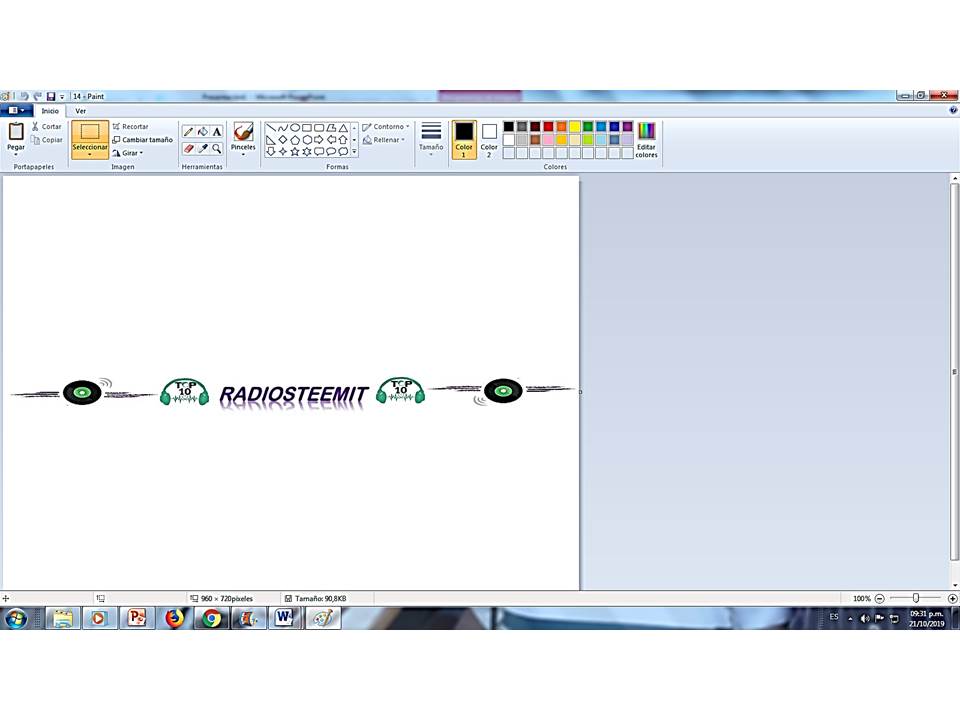The image size is (960, 720).
Task: Choose the red color swatch
Action: (x=548, y=127)
